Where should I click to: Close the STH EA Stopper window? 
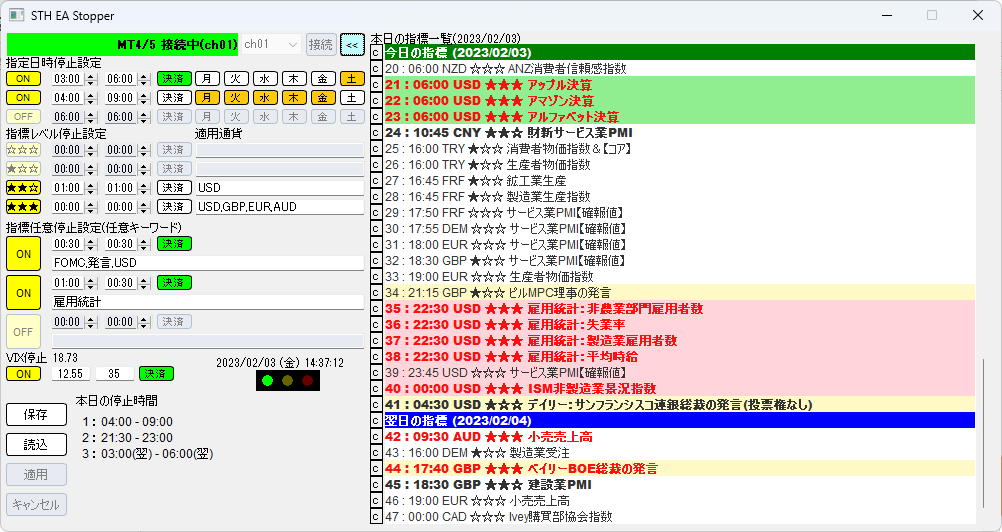[x=978, y=15]
